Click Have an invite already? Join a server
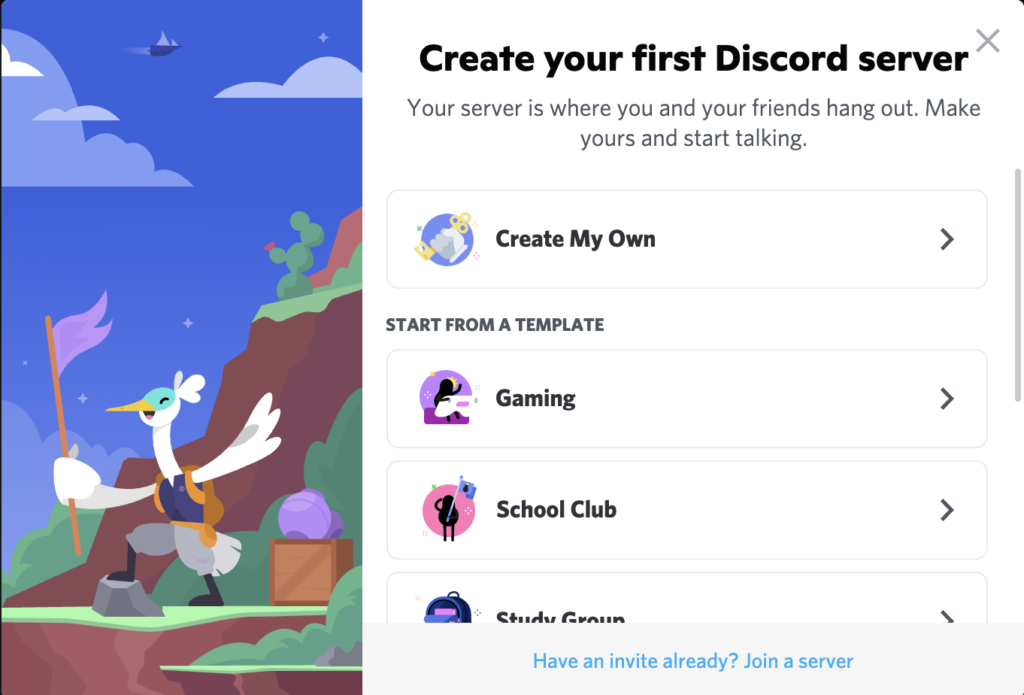This screenshot has width=1024, height=695. tap(693, 661)
